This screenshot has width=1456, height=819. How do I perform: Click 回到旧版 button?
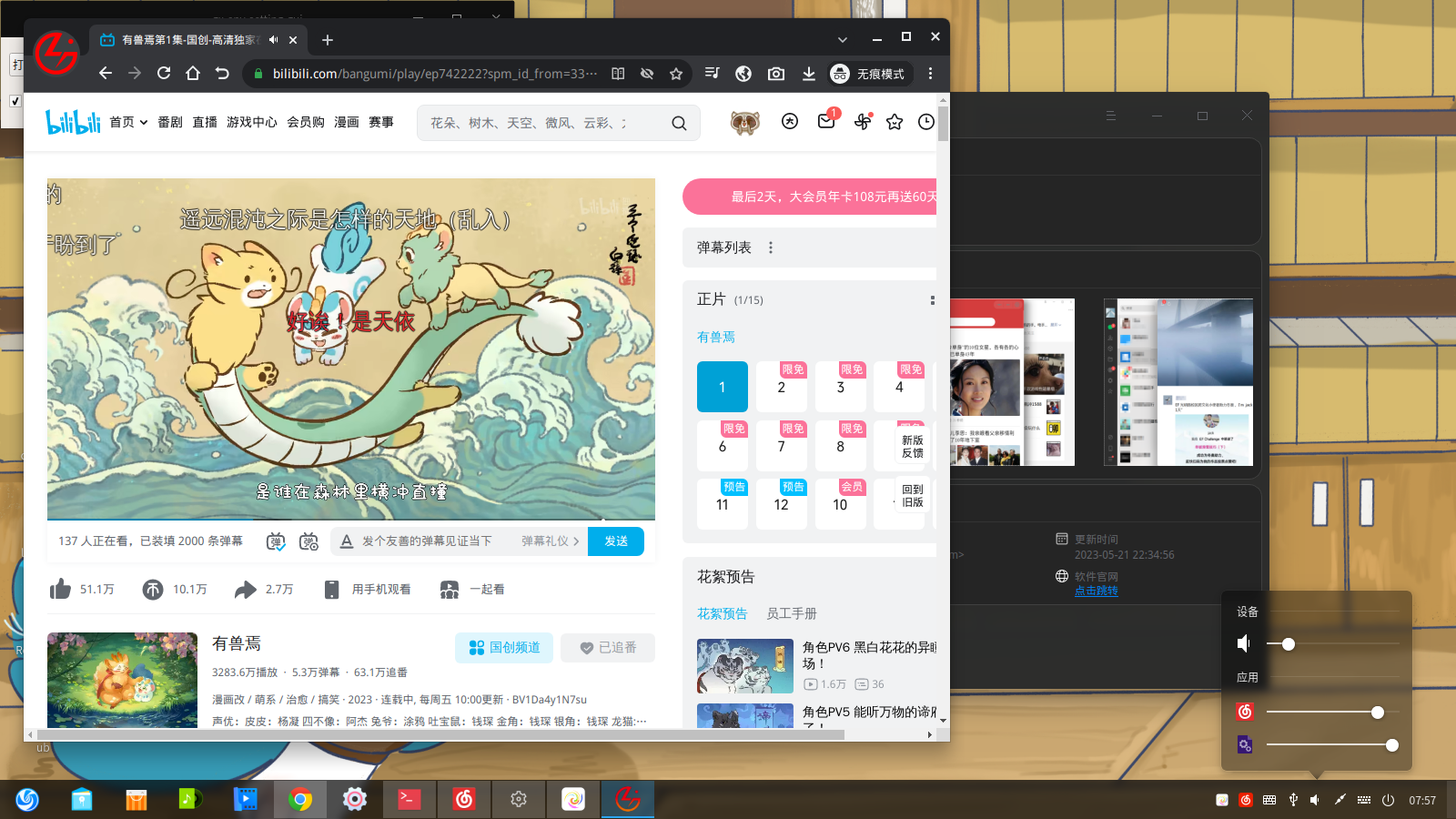pyautogui.click(x=913, y=496)
